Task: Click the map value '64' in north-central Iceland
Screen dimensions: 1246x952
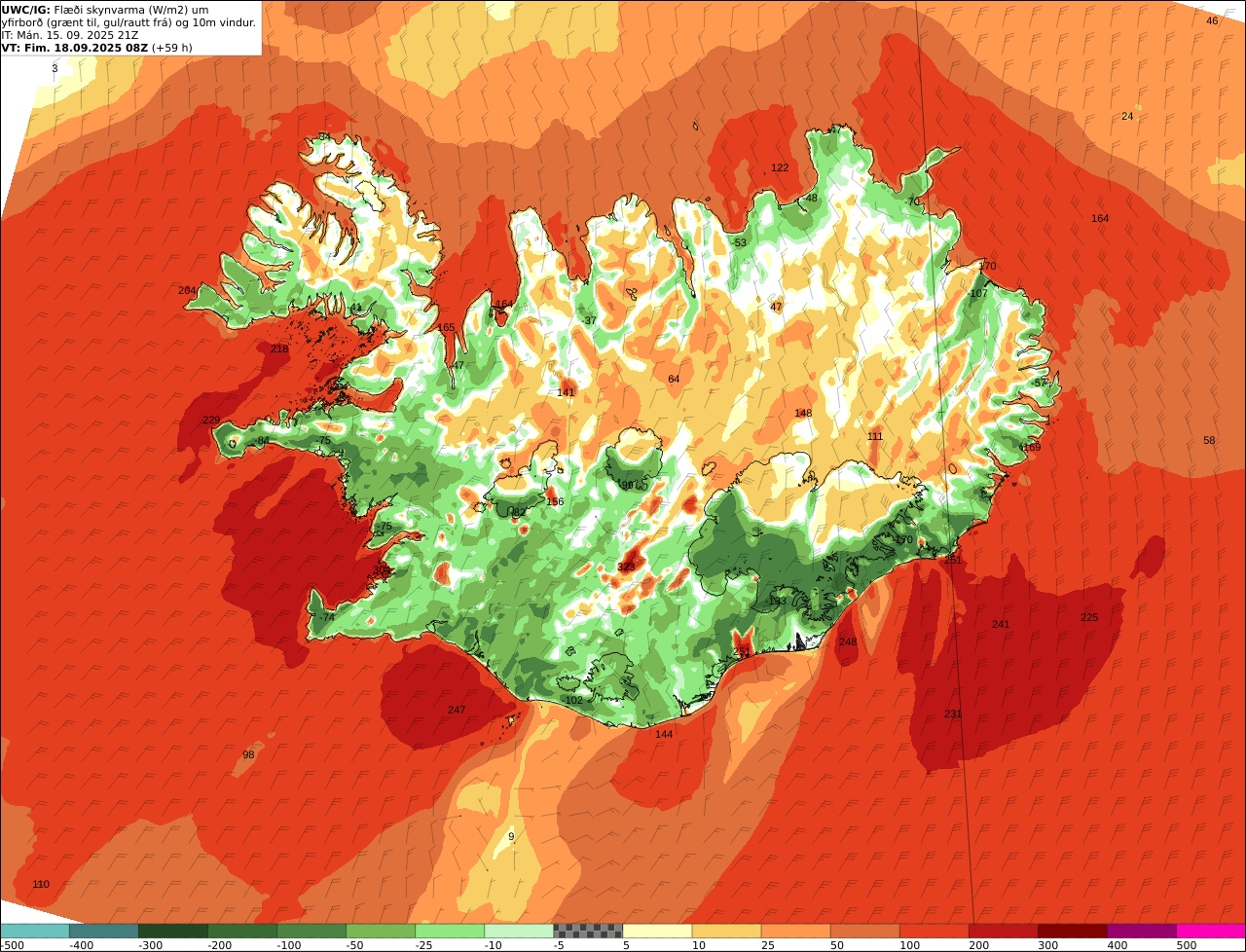Action: pos(674,379)
